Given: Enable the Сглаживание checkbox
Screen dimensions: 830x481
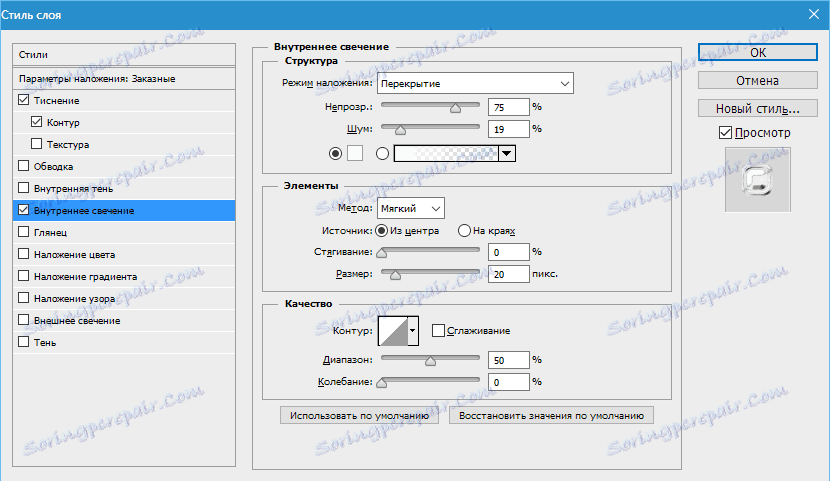Looking at the screenshot, I should 438,331.
